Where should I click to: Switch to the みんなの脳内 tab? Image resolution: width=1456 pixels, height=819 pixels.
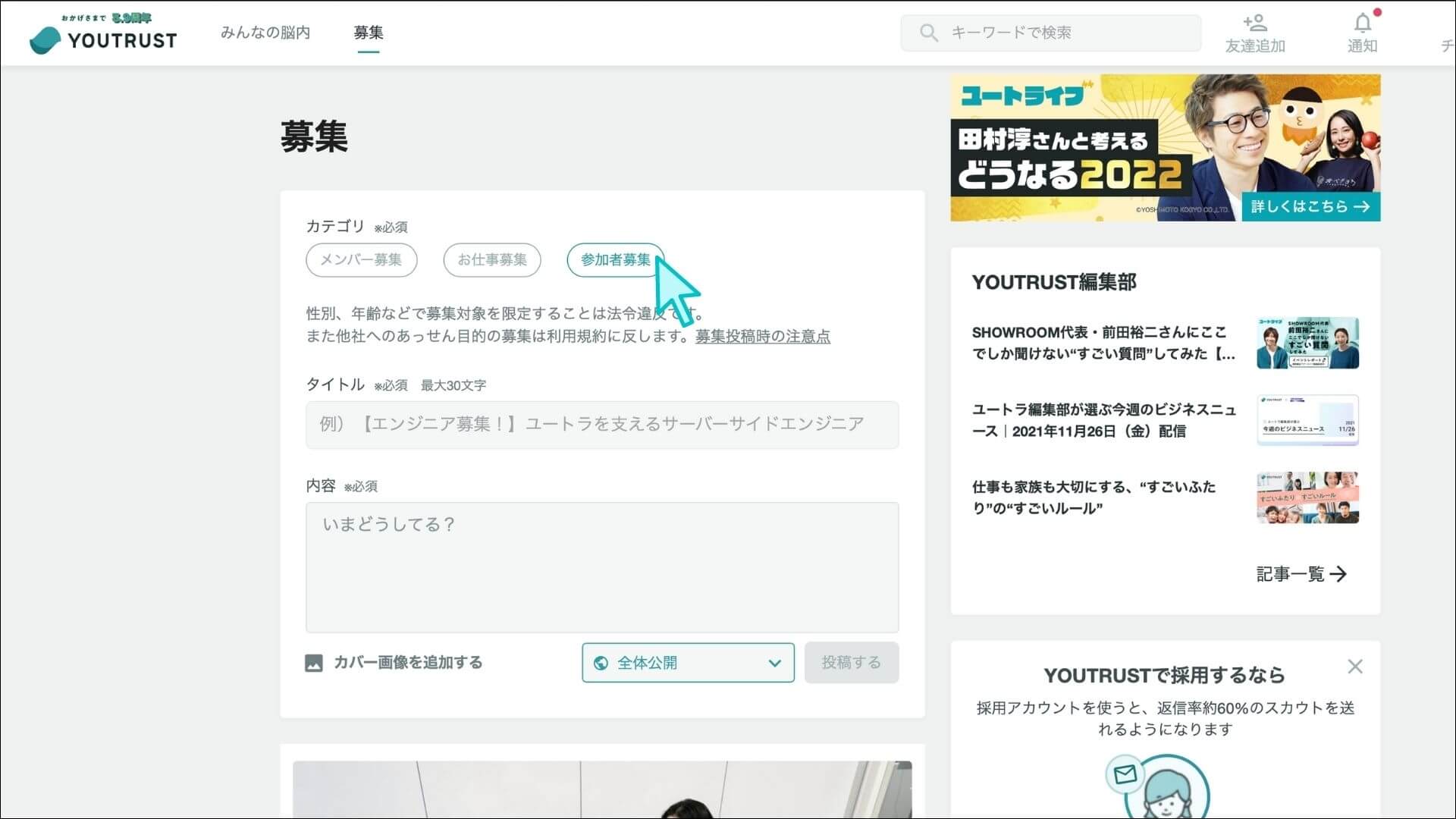click(265, 33)
